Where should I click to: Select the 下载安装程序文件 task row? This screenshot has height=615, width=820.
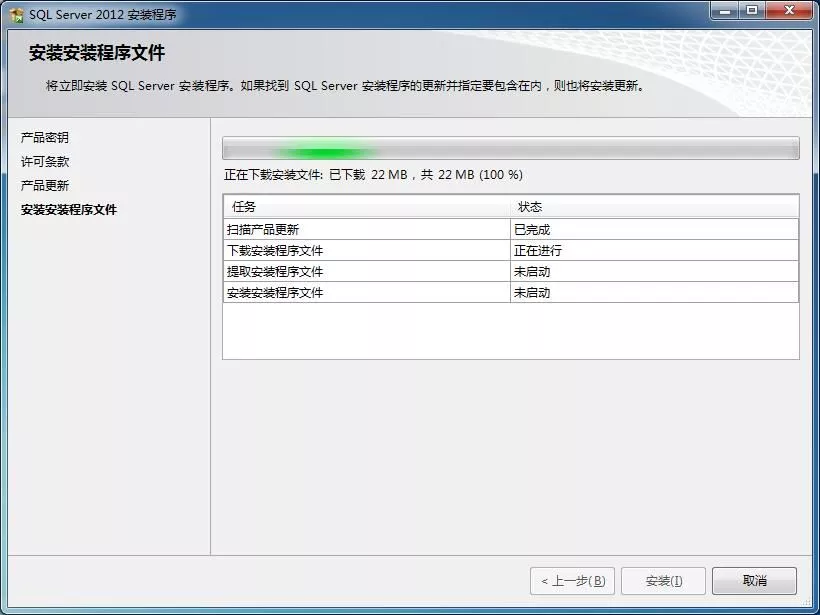(x=511, y=250)
